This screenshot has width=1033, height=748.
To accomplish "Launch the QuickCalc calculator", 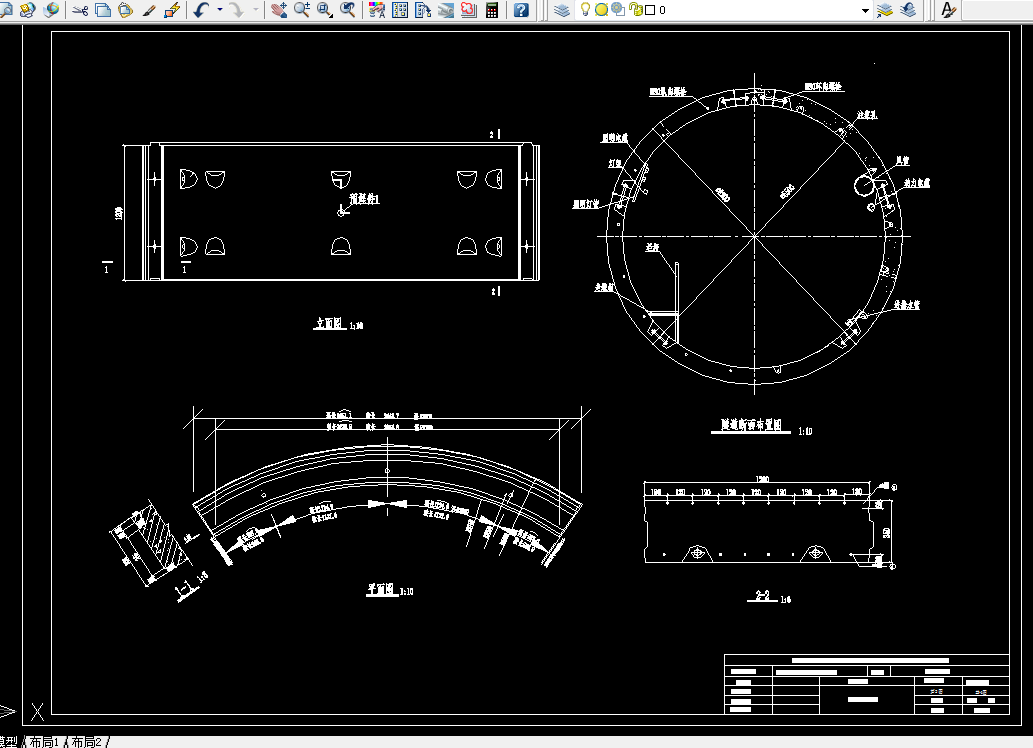I will (x=491, y=10).
